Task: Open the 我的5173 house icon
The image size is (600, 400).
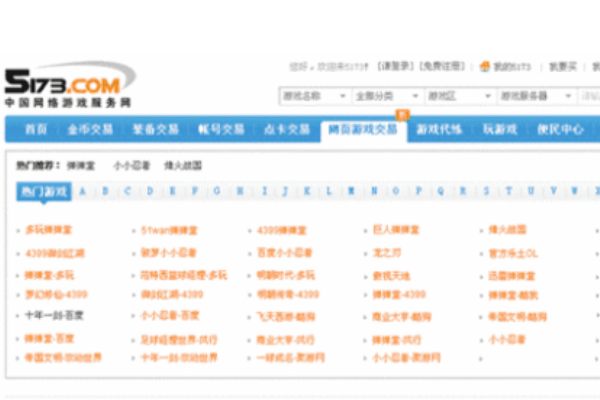Action: pyautogui.click(x=485, y=67)
